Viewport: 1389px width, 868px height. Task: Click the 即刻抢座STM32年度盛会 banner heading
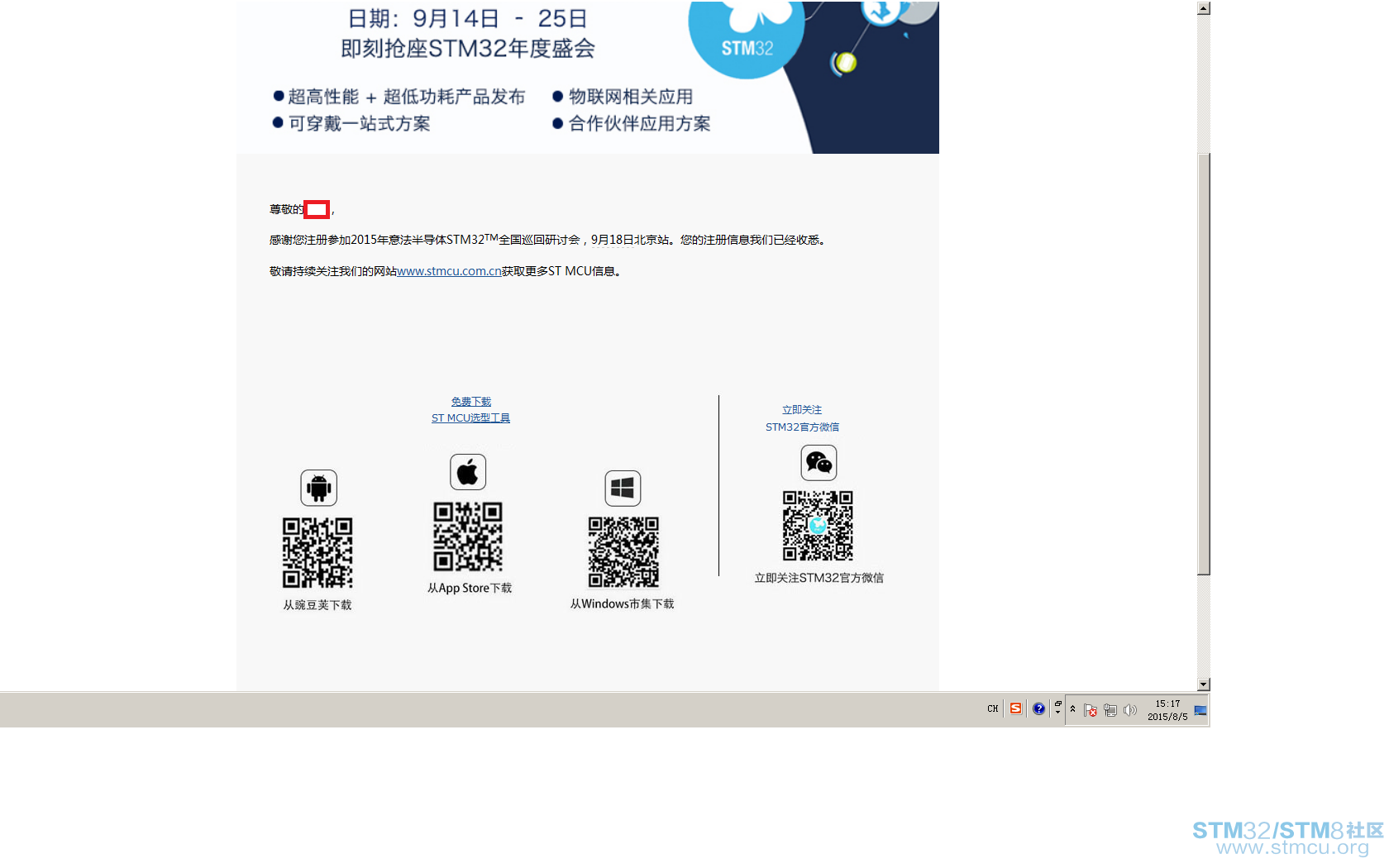click(x=468, y=49)
